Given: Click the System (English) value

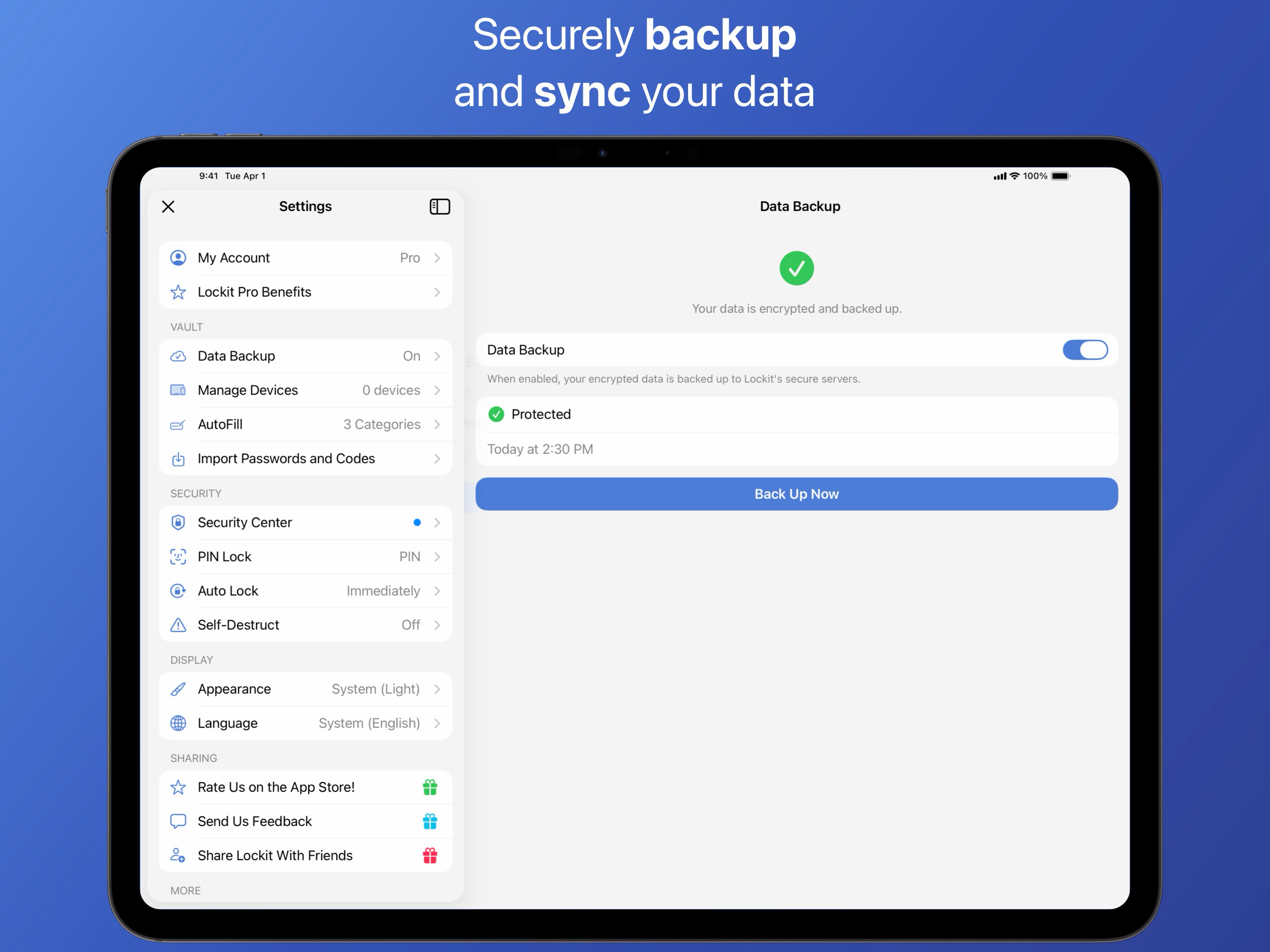Looking at the screenshot, I should [369, 723].
